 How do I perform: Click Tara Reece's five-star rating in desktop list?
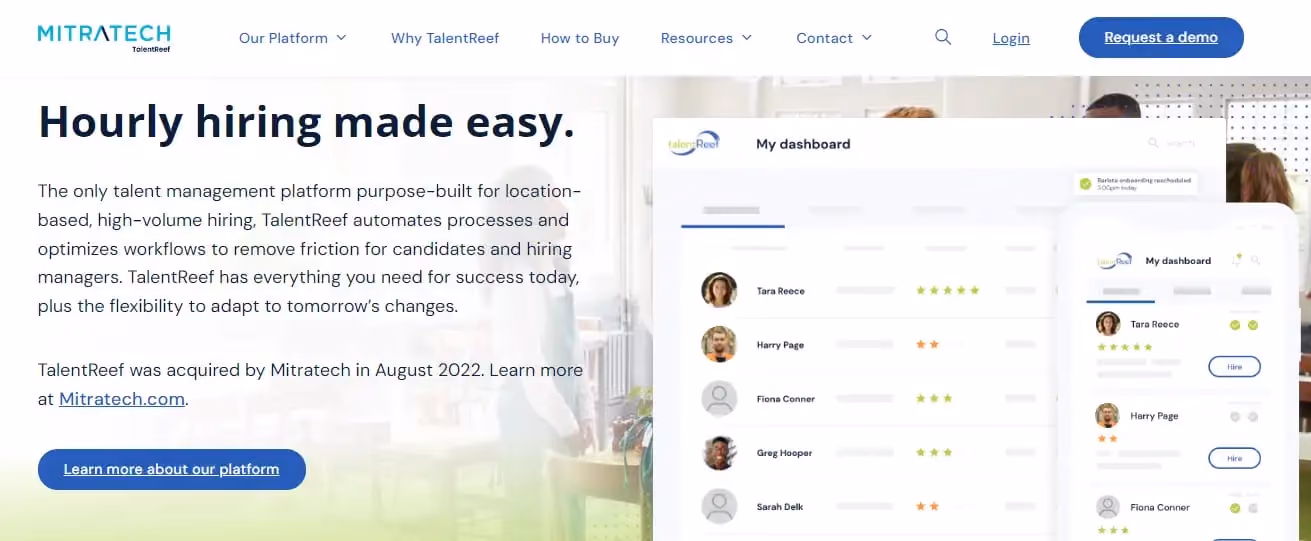point(947,290)
